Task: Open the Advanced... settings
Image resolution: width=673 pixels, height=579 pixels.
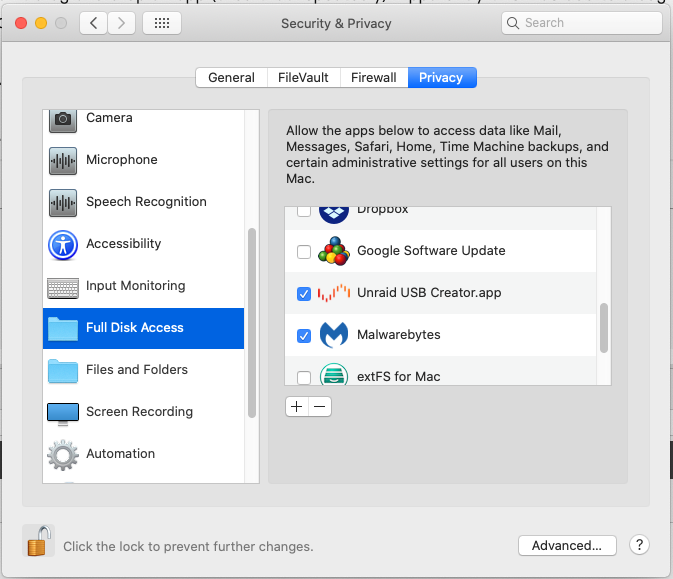Action: click(567, 546)
